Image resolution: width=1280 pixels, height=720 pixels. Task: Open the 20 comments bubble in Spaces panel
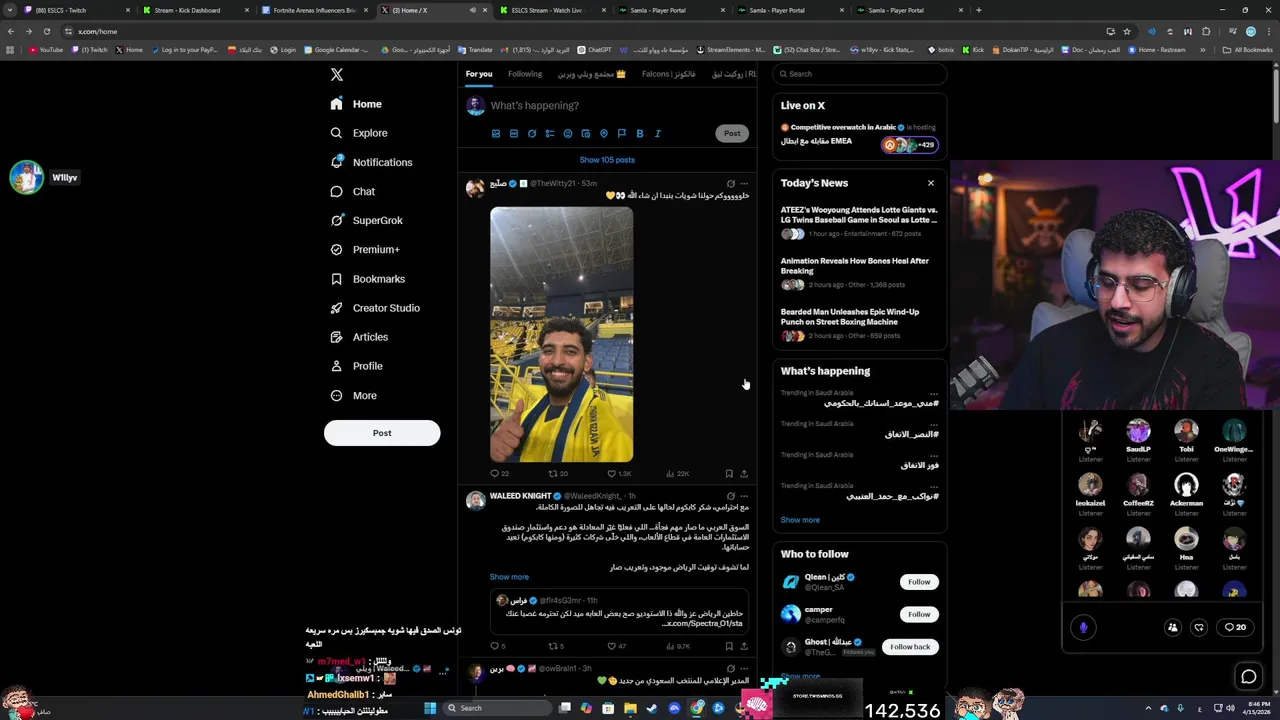(x=1235, y=627)
